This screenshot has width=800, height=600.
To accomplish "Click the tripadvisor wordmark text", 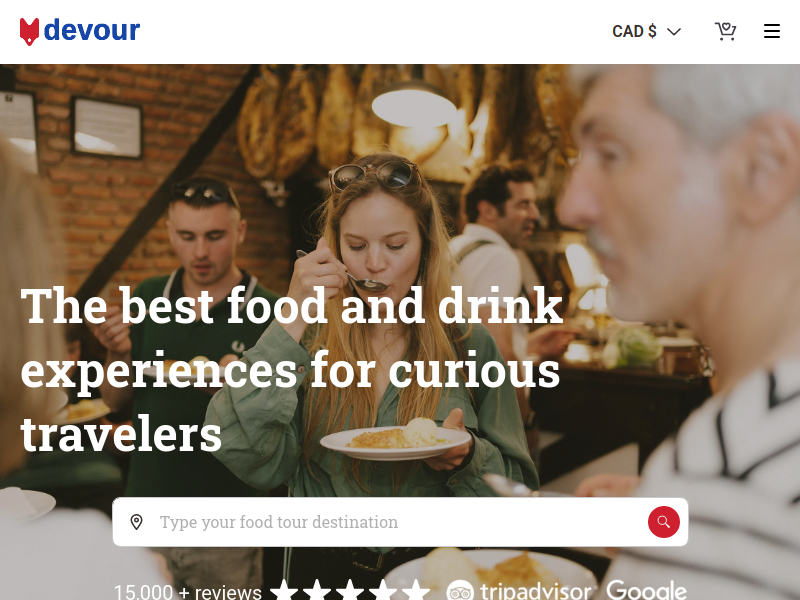I will point(535,592).
